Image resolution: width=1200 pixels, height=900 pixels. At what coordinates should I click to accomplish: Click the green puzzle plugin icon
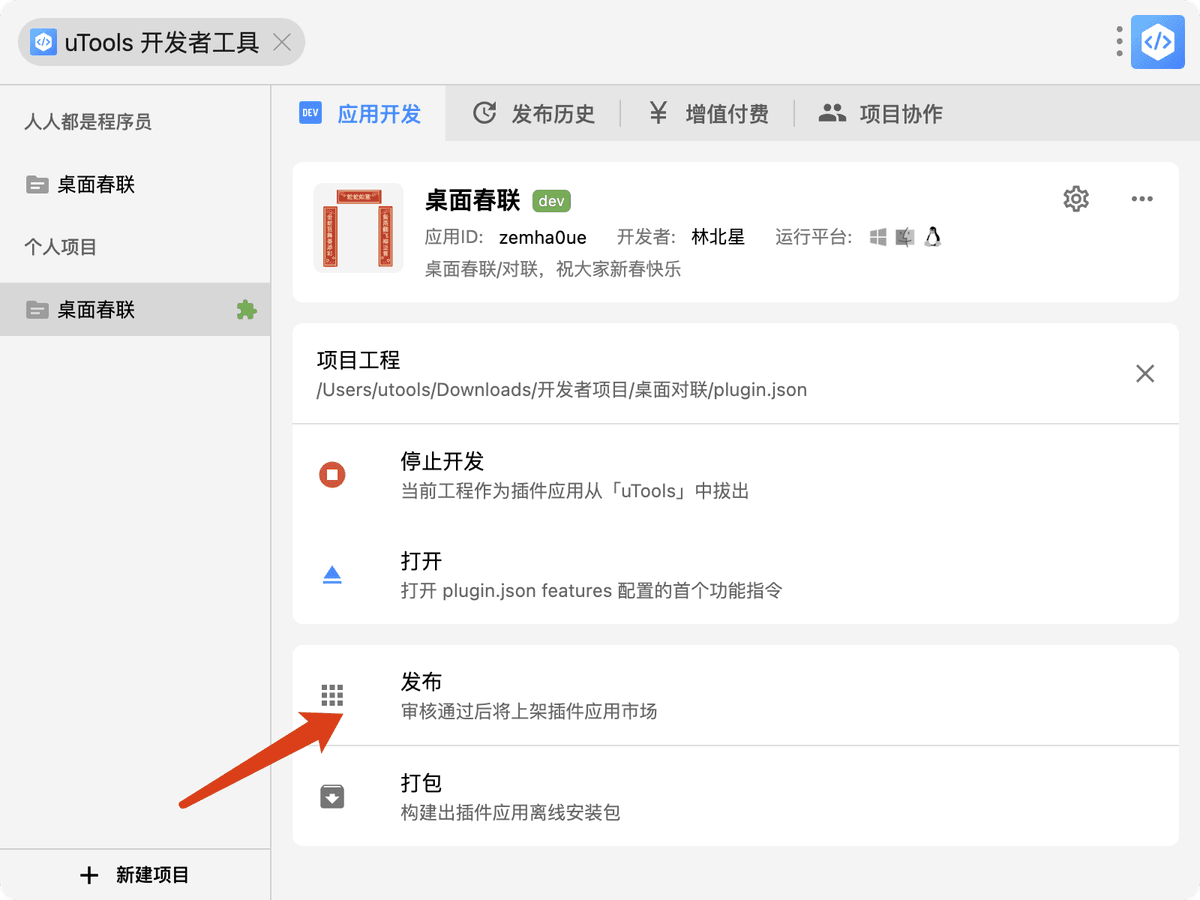(246, 310)
